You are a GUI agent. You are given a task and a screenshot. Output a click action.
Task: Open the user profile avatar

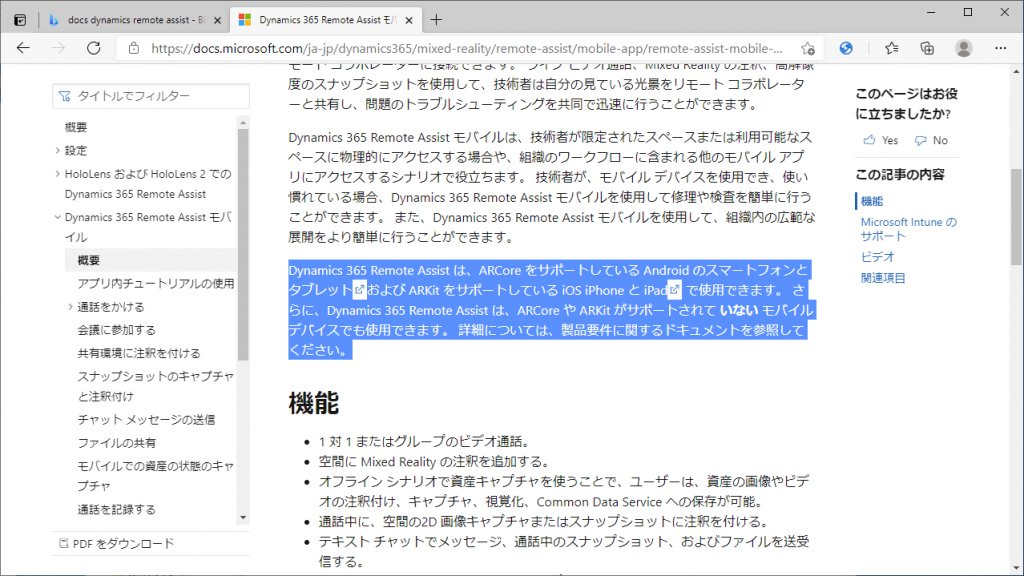click(963, 48)
